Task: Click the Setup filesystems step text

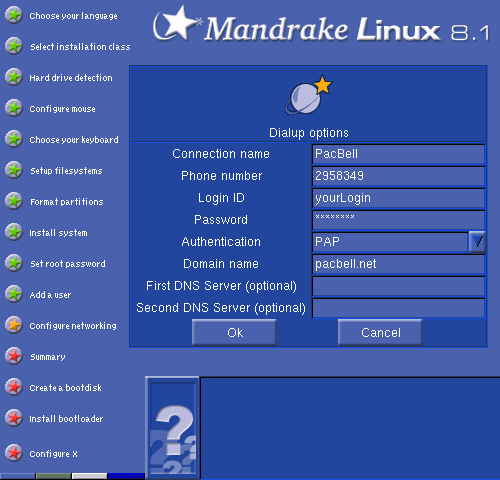Action: pos(66,171)
